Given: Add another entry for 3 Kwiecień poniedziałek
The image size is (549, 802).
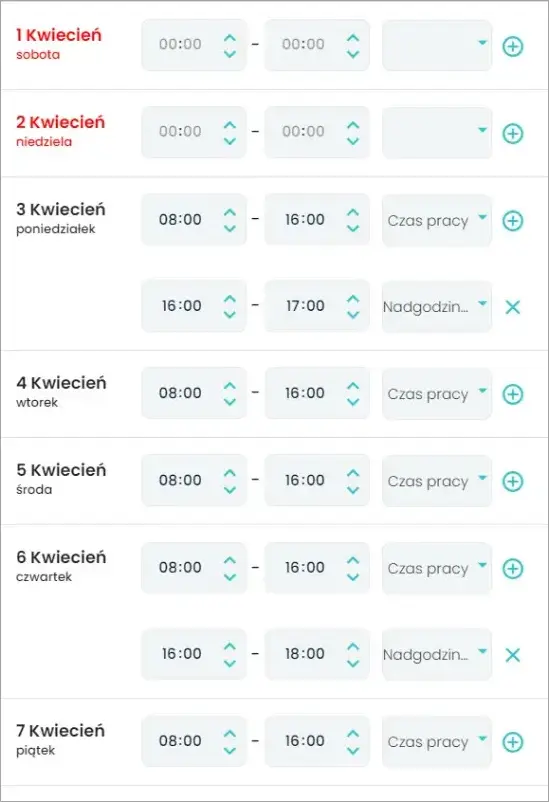Looking at the screenshot, I should 513,221.
